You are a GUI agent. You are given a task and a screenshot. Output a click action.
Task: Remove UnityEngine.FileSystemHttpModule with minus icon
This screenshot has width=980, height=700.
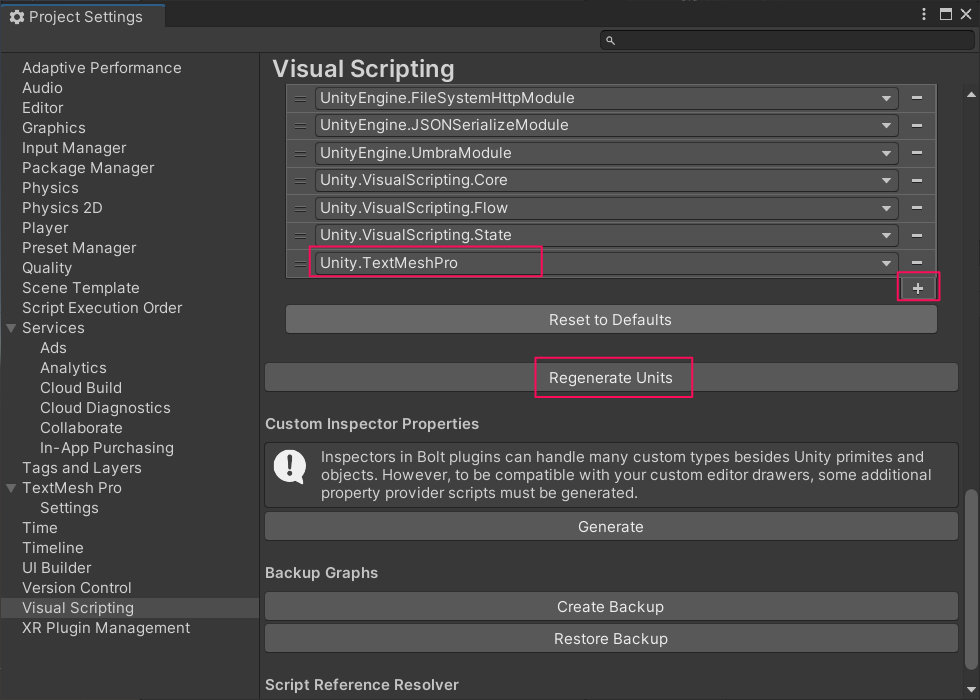pos(917,98)
